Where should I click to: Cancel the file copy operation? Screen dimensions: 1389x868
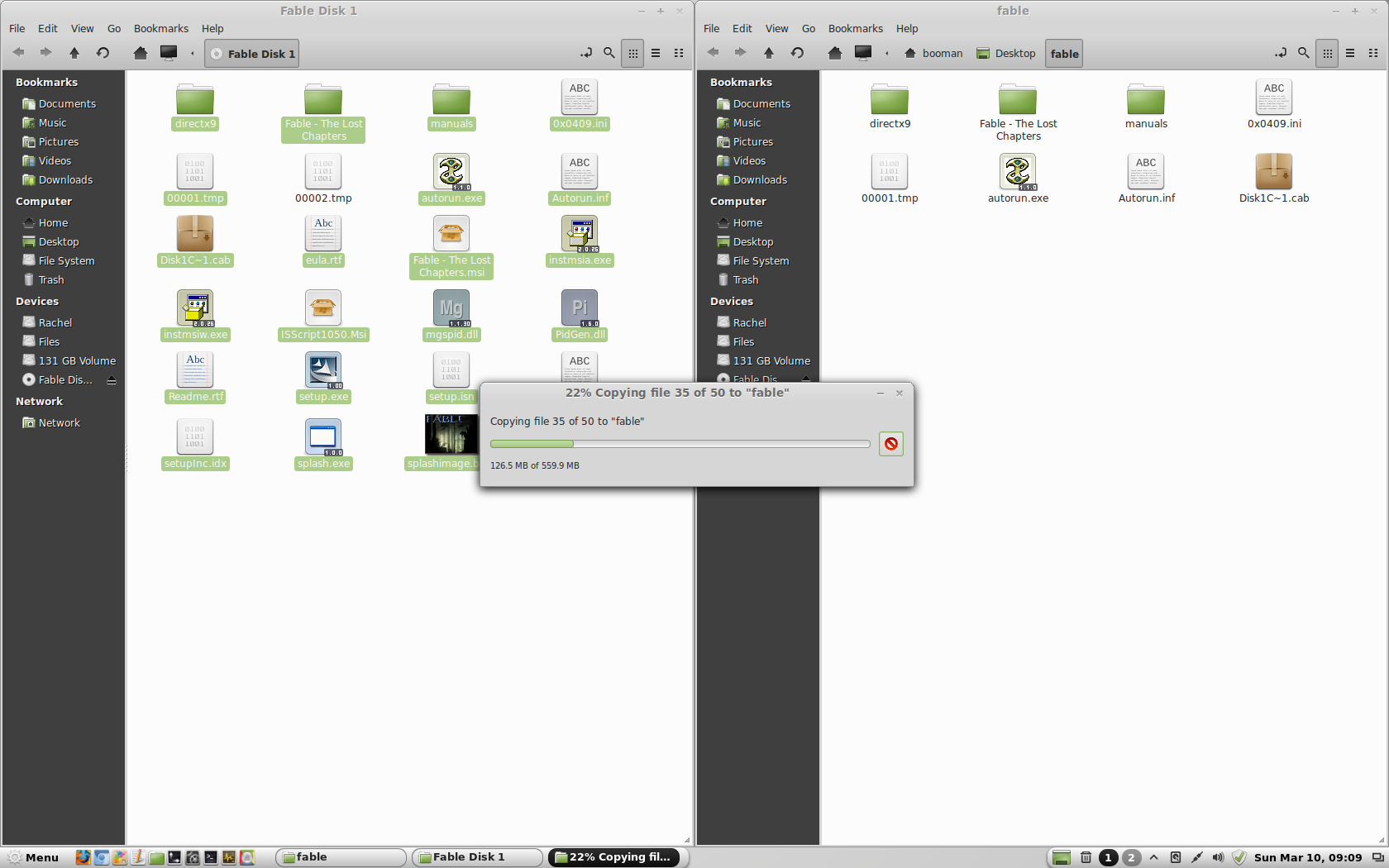(891, 444)
